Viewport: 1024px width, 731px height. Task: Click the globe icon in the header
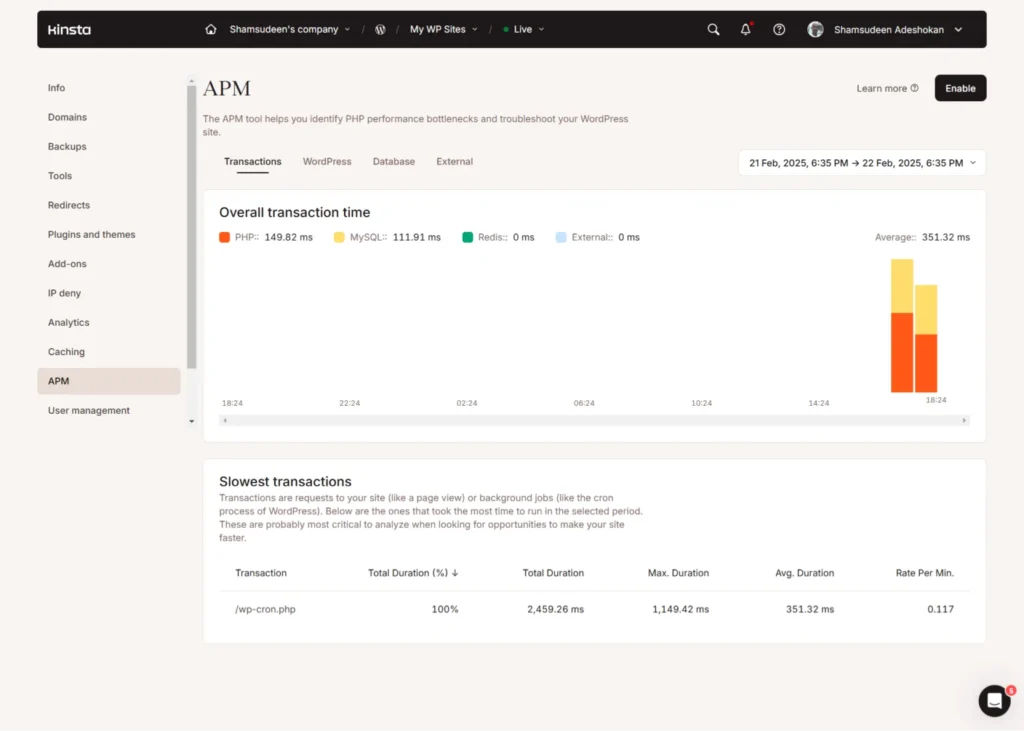[x=380, y=29]
